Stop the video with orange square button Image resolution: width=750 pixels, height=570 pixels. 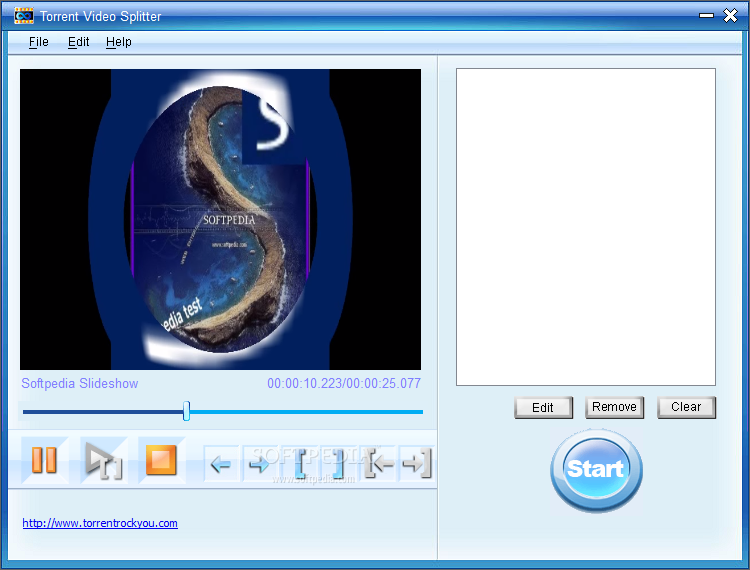pos(161,460)
